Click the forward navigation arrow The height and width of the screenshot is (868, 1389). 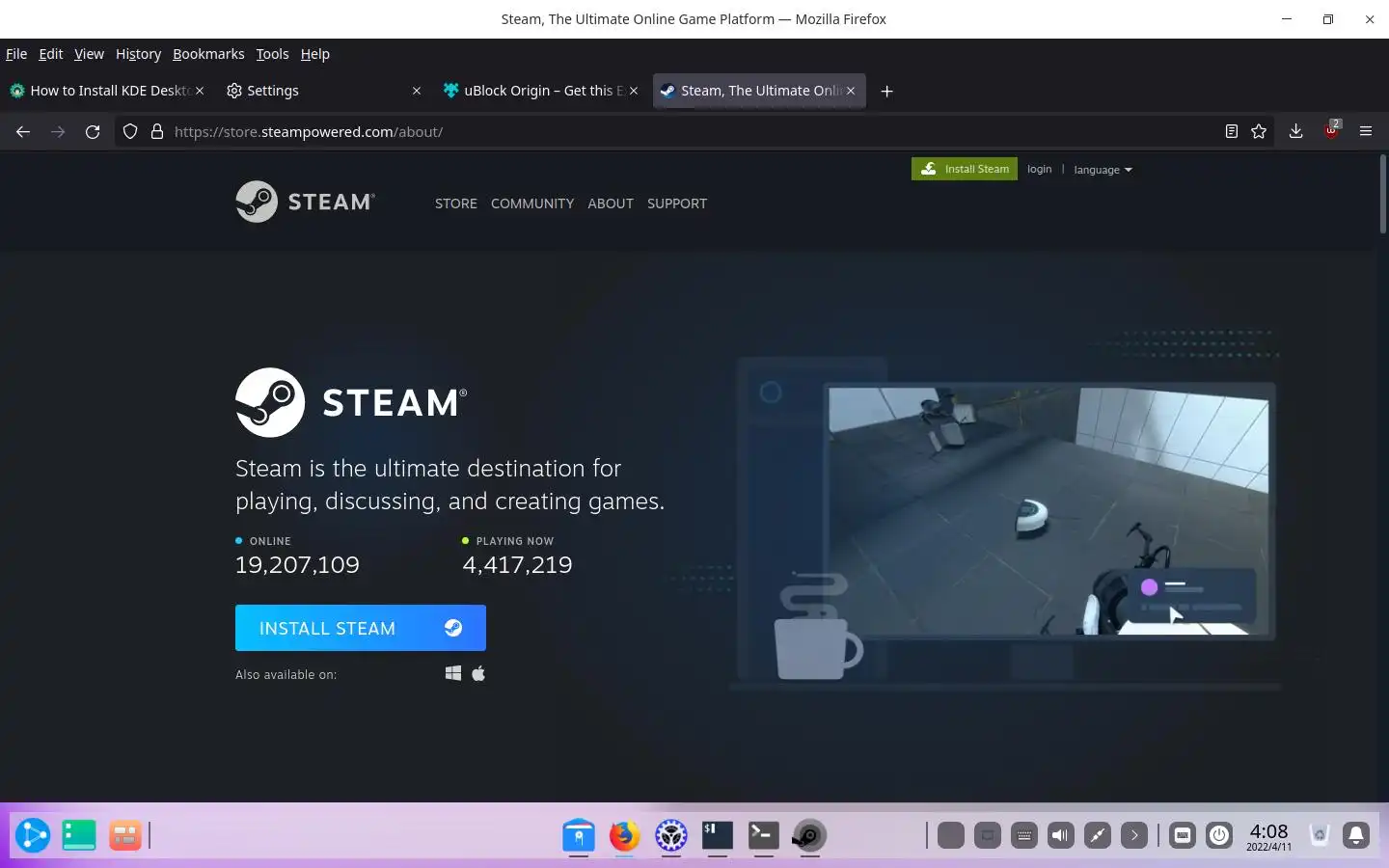click(58, 132)
